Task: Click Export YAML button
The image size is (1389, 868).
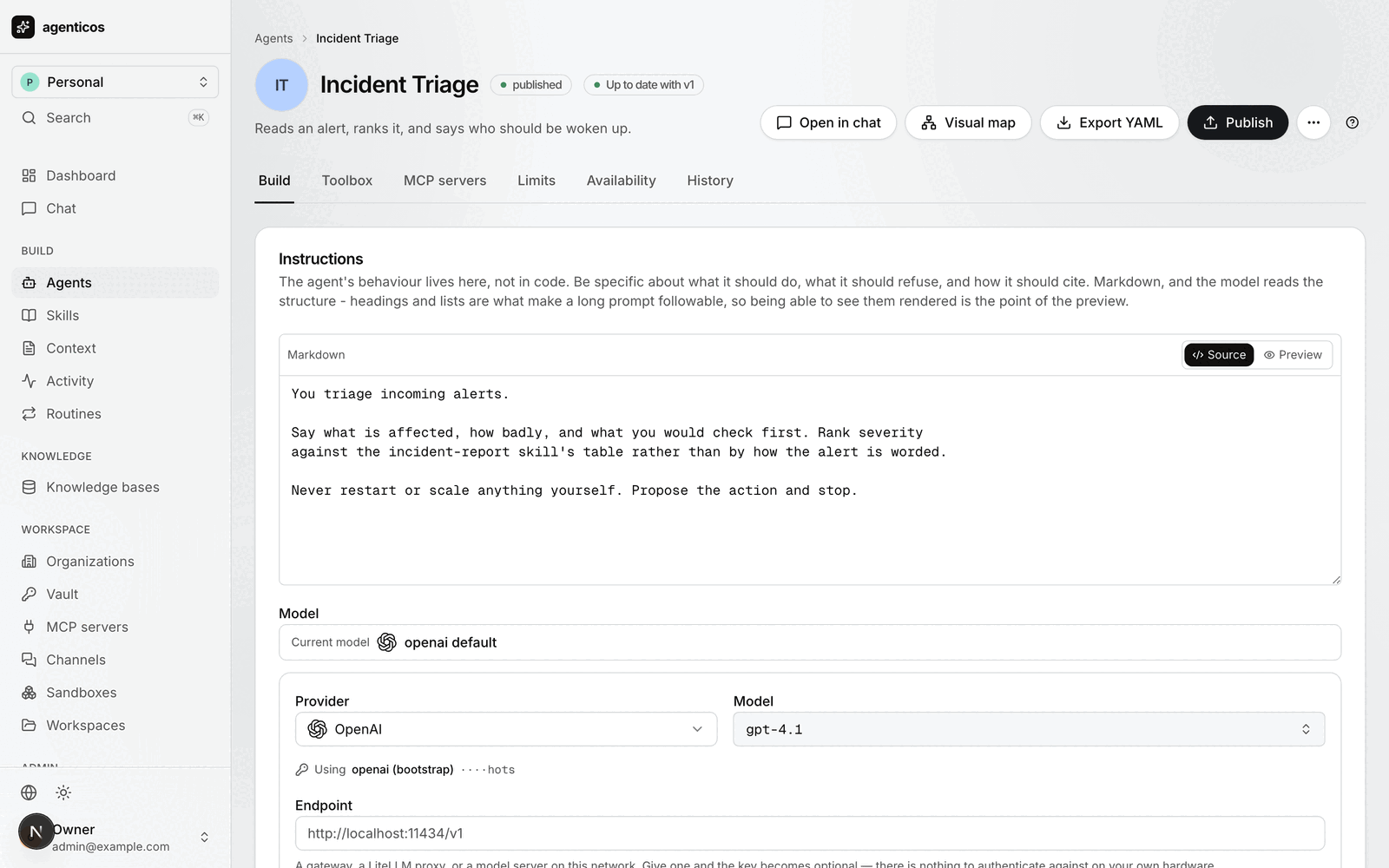Action: 1109,122
